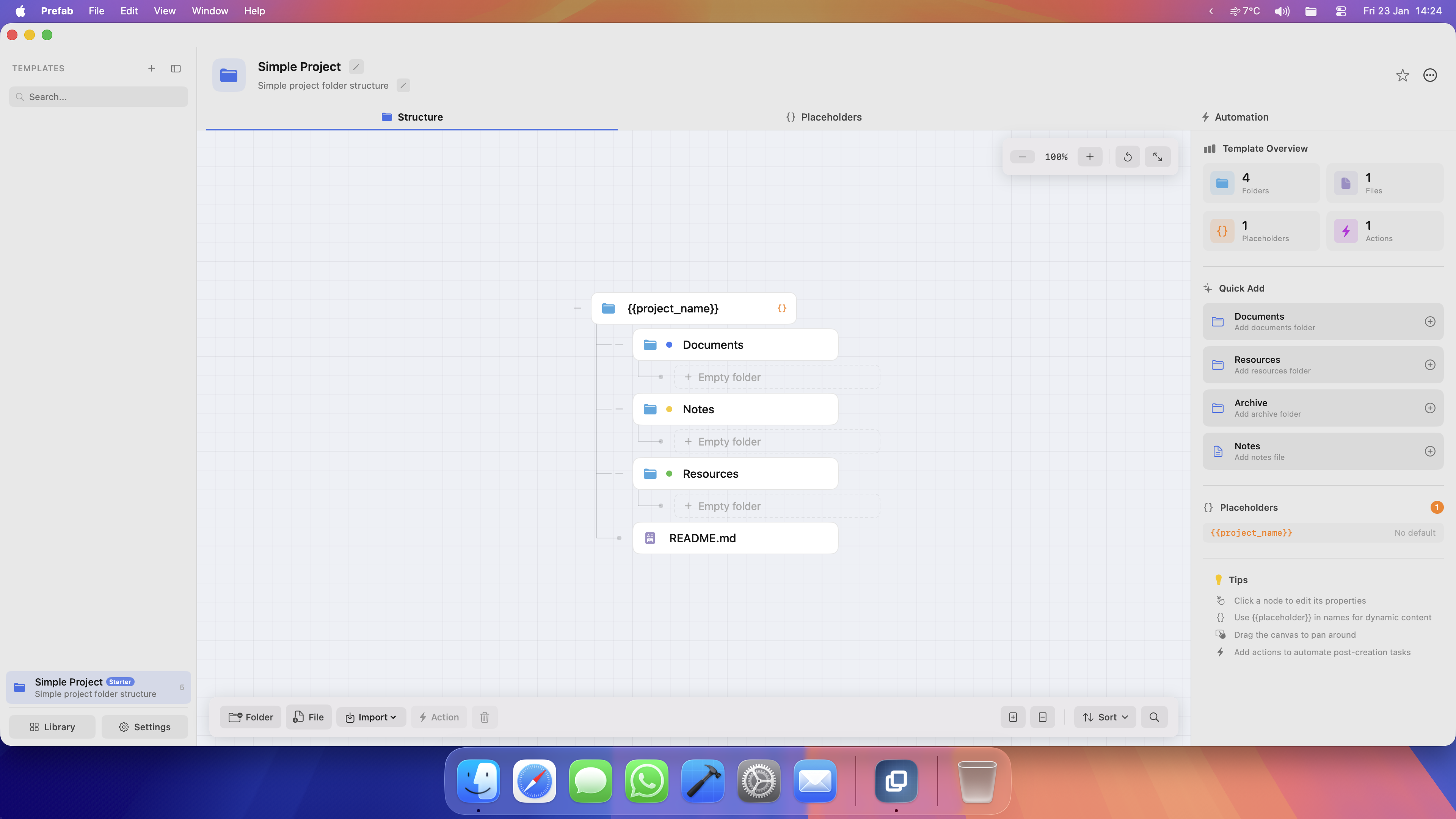1456x819 pixels.
Task: Click the Action button
Action: [439, 717]
